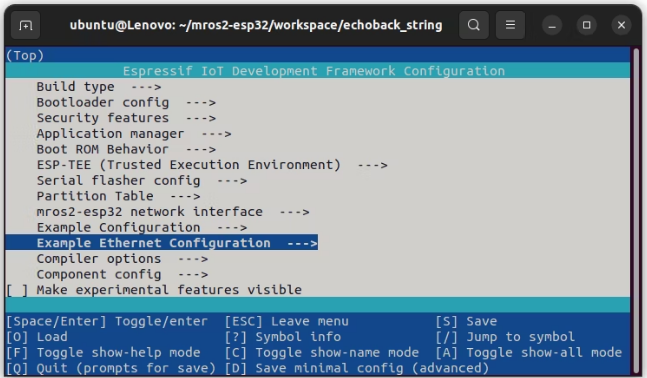
Task: Click the [Space/Enter] Toggle/enter hint
Action: pyautogui.click(x=107, y=321)
